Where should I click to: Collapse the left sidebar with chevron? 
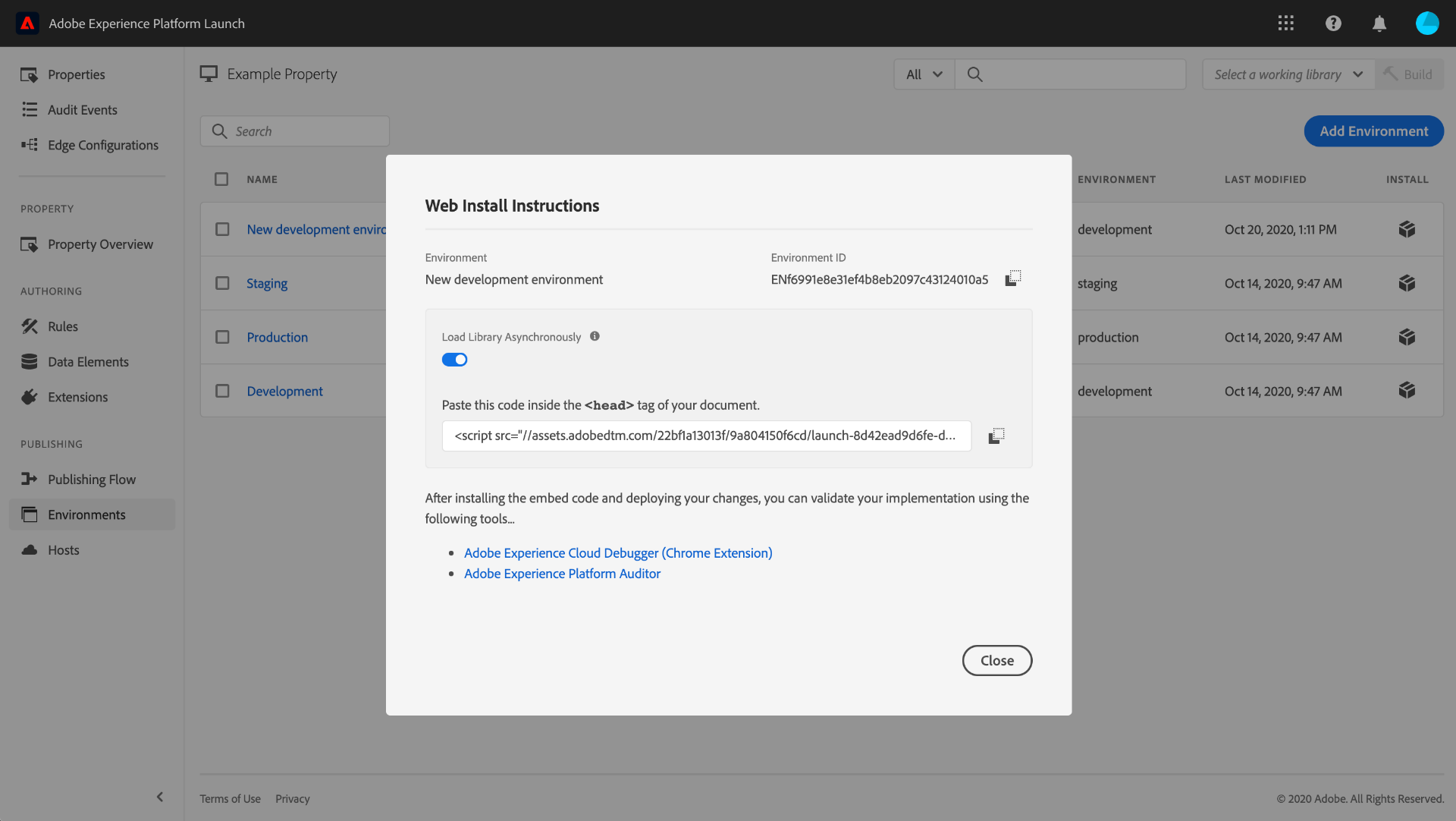pyautogui.click(x=160, y=797)
